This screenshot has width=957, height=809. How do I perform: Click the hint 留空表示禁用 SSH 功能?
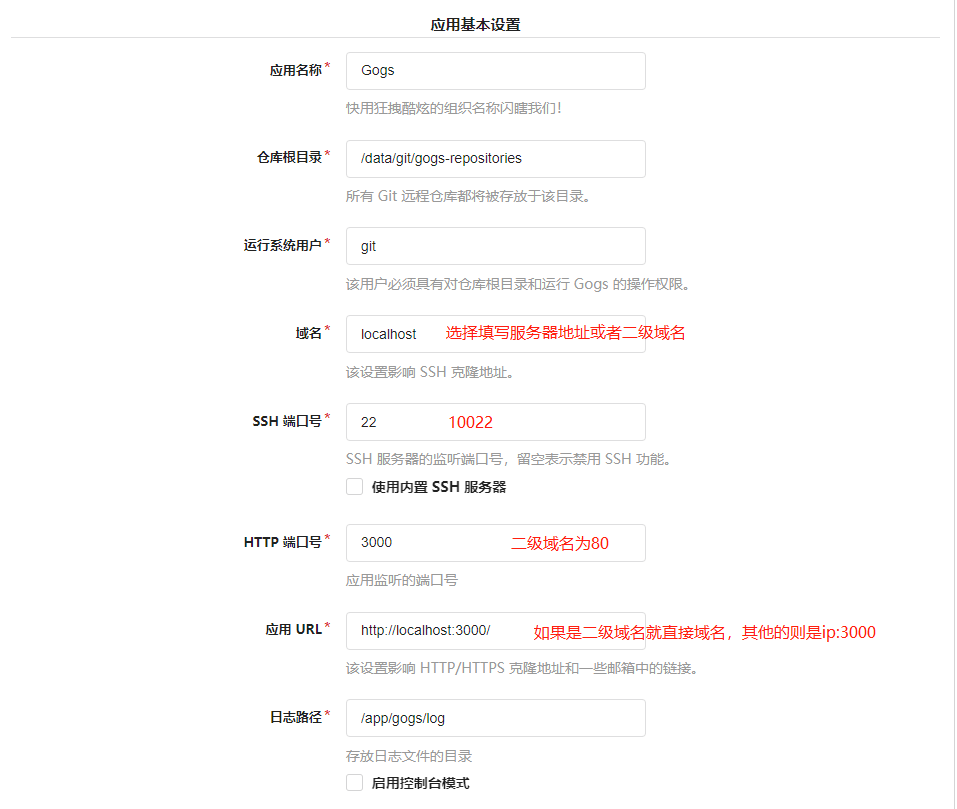(509, 459)
